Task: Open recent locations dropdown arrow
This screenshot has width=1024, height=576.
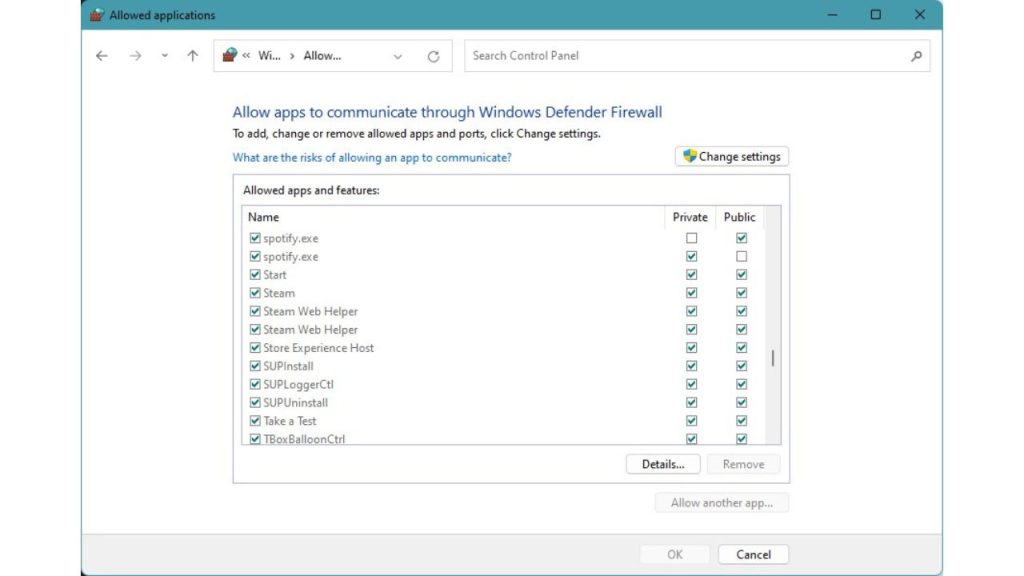Action: [165, 56]
